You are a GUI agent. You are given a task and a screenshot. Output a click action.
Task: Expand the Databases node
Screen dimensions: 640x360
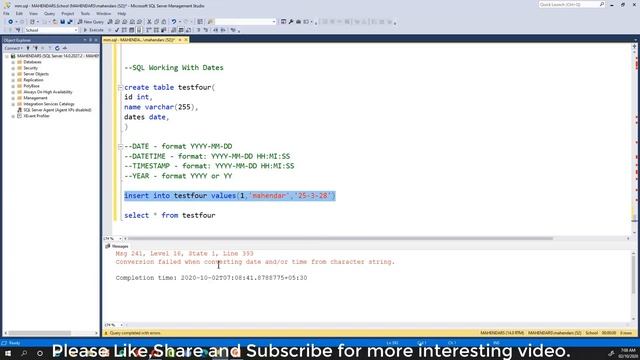pos(13,62)
